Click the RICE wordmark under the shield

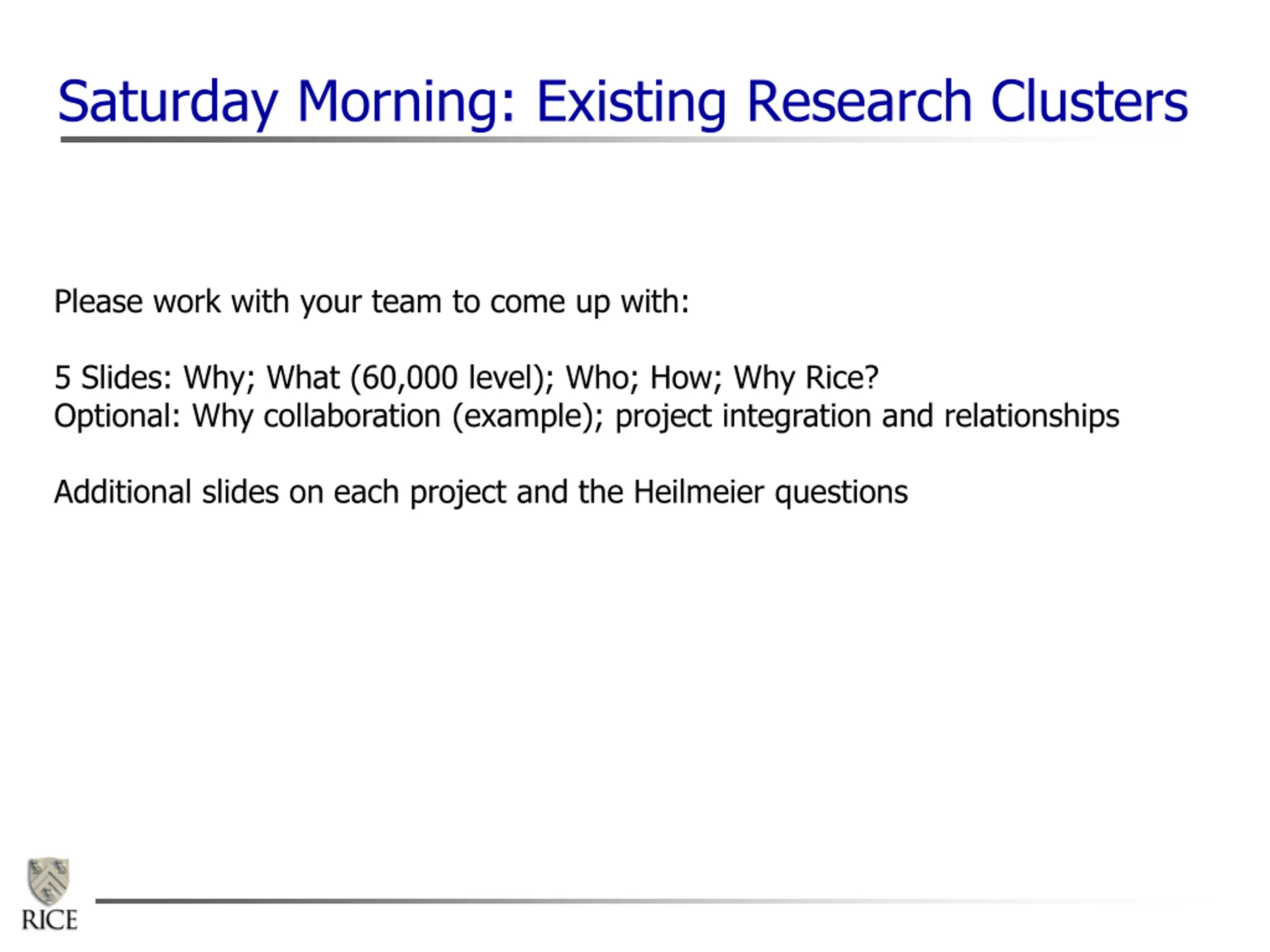tap(50, 920)
